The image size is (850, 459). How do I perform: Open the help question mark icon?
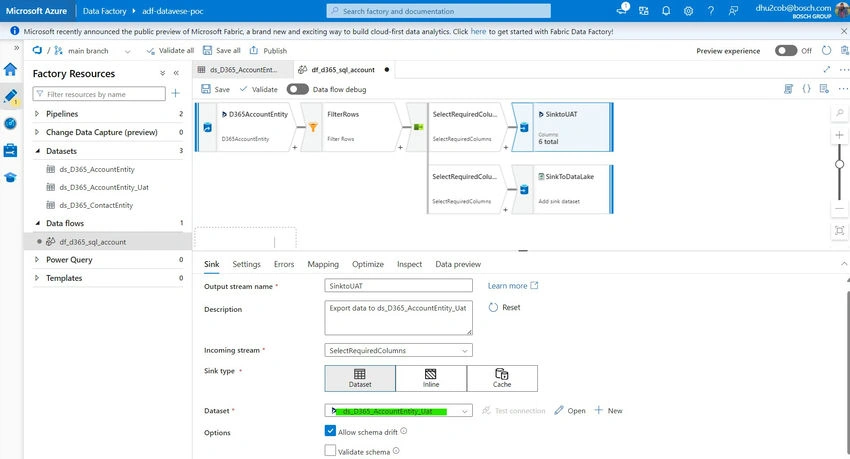pos(710,11)
